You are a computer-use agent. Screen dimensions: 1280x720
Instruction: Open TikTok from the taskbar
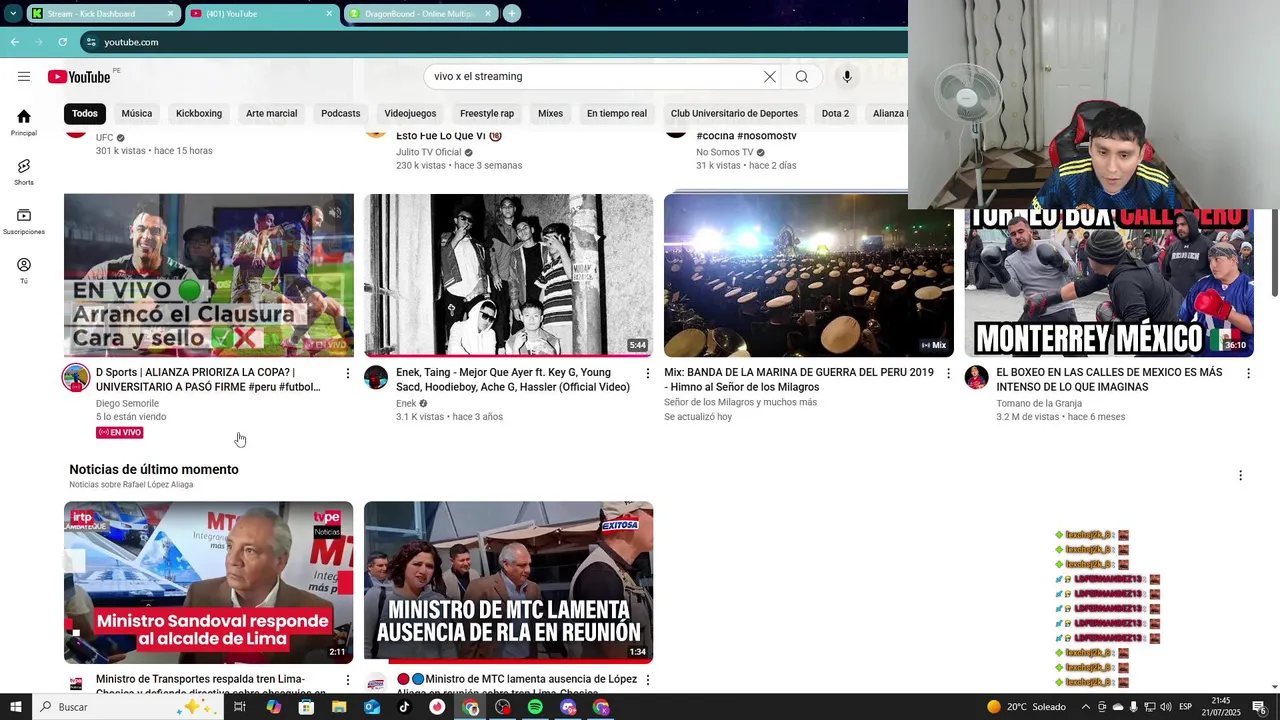pos(405,707)
